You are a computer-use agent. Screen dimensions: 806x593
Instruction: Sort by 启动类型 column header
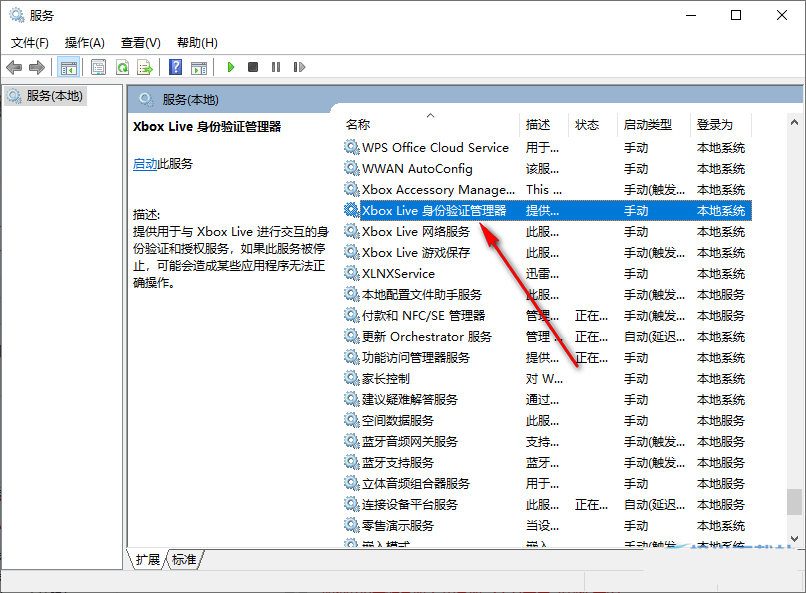(647, 125)
